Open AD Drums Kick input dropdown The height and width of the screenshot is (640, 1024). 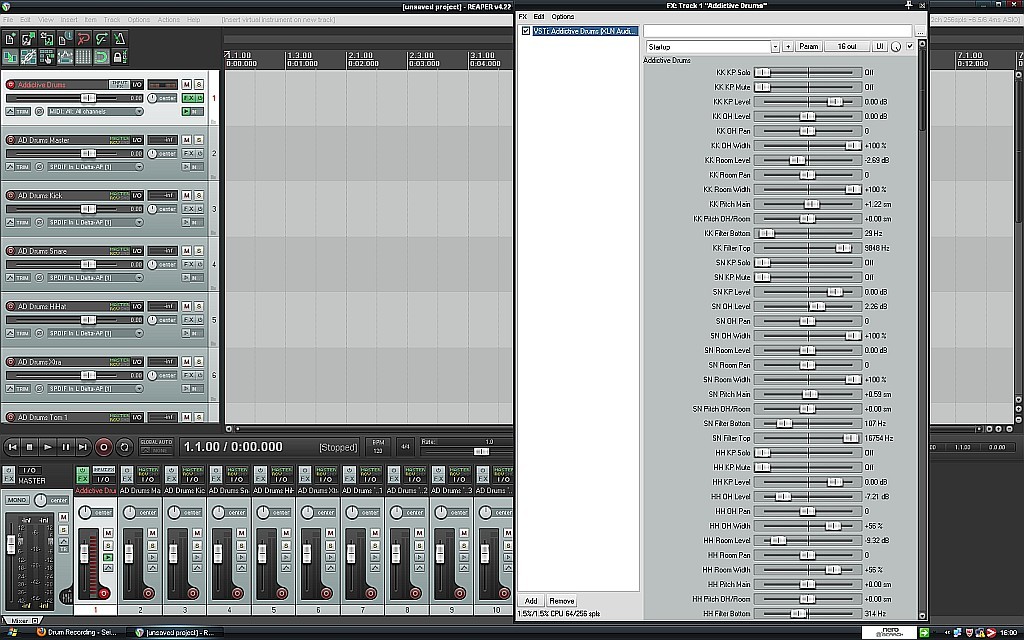pyautogui.click(x=95, y=223)
